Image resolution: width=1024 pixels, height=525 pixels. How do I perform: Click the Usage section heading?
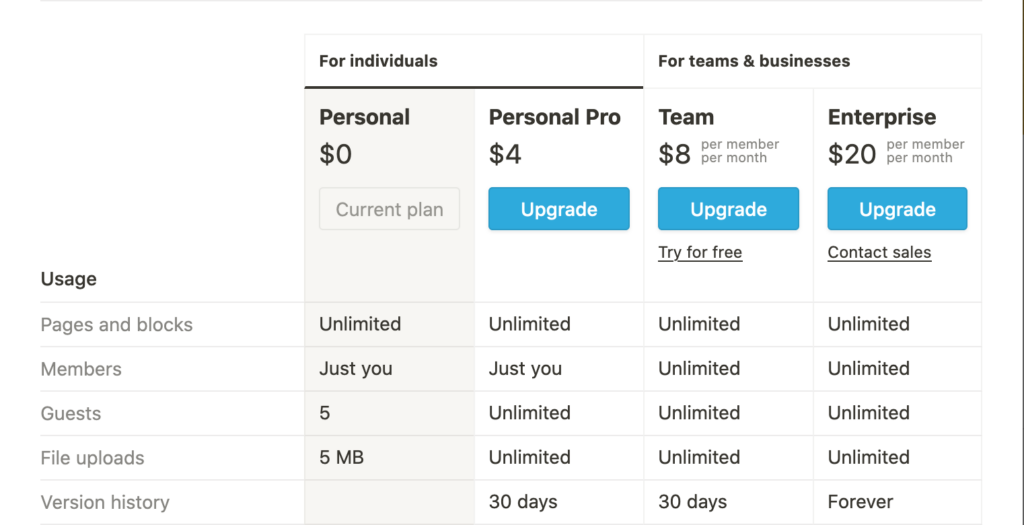coord(69,279)
